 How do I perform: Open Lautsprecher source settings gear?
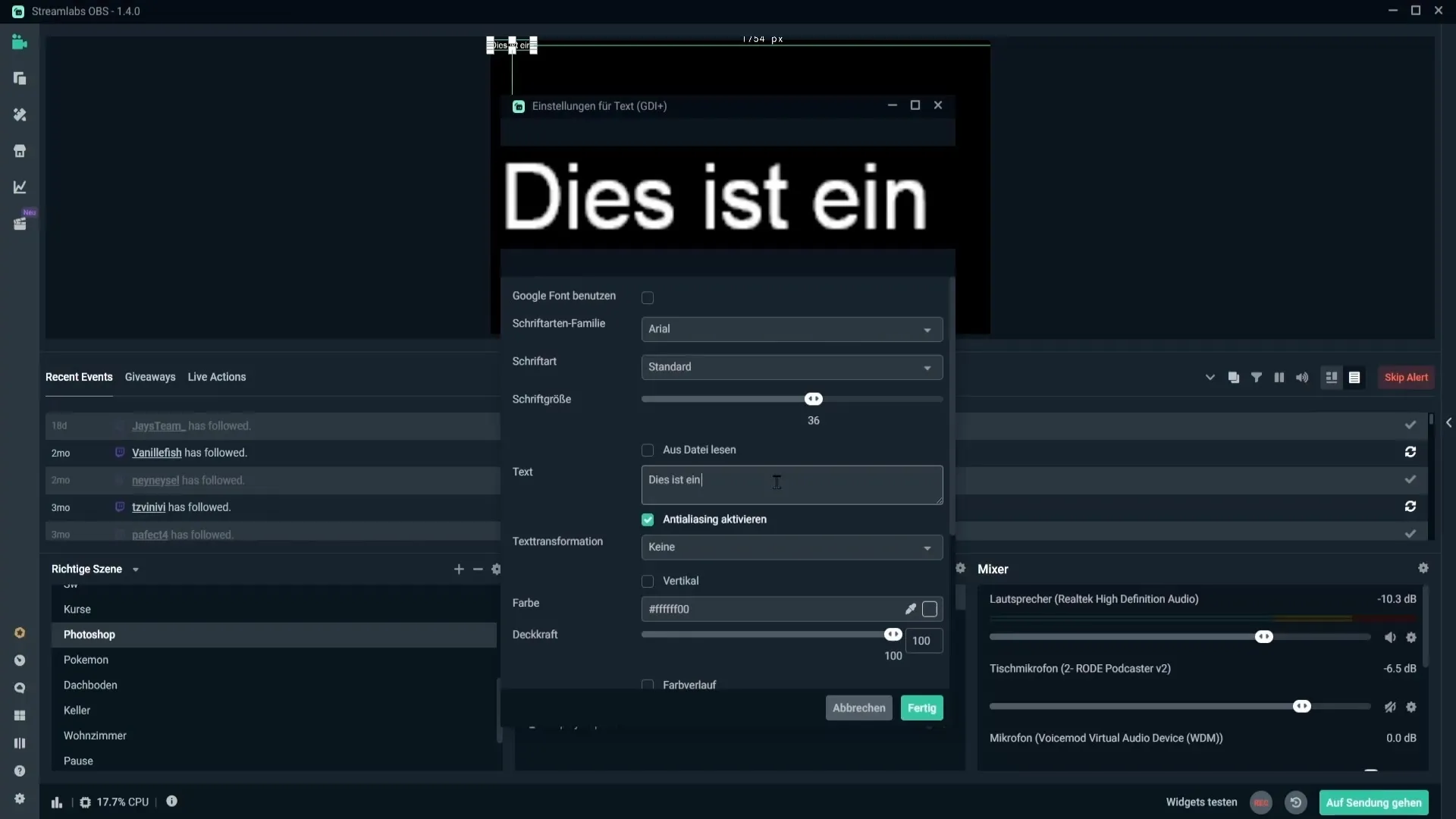[x=1411, y=638]
